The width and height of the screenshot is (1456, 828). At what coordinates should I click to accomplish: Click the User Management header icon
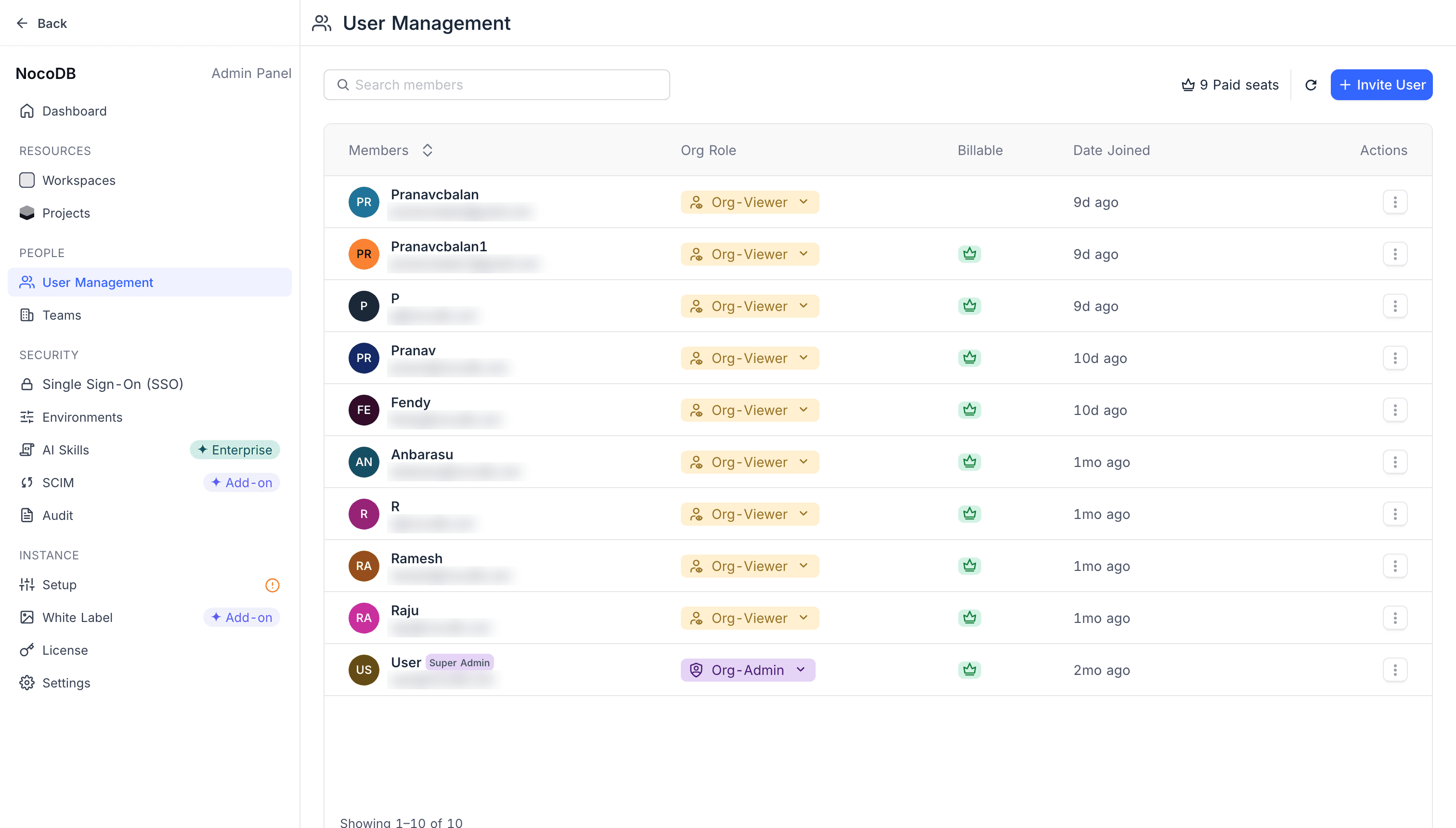coord(321,23)
